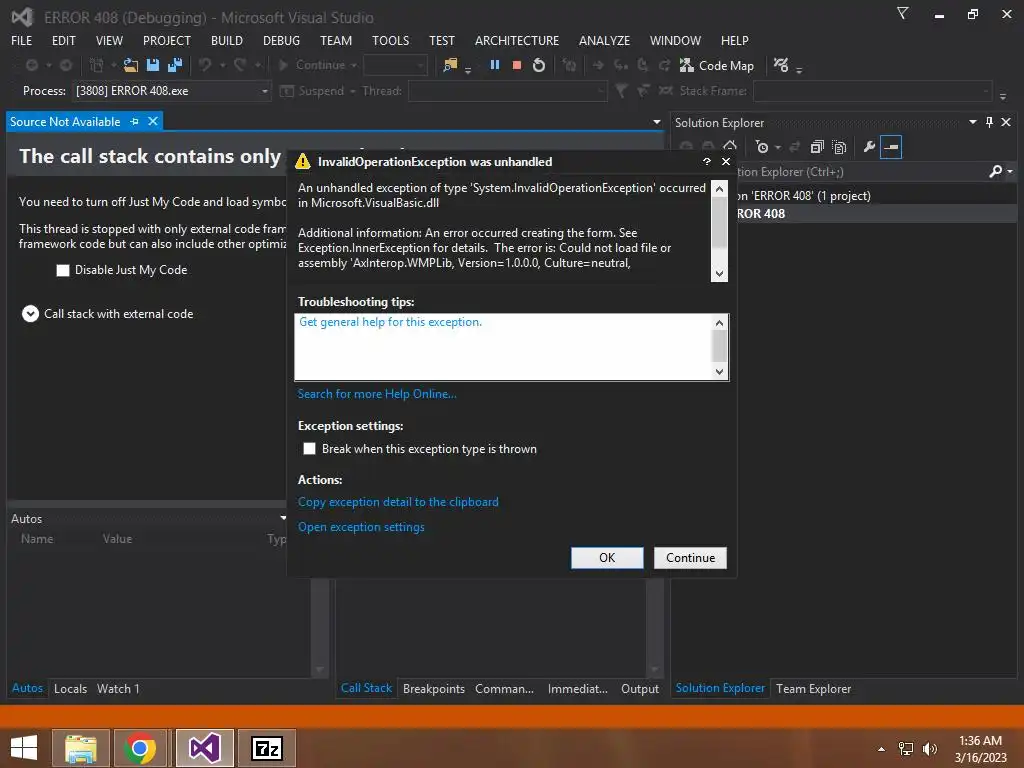This screenshot has width=1024, height=768.
Task: Click the IntelliTrace icon right of Code Map
Action: [x=781, y=65]
